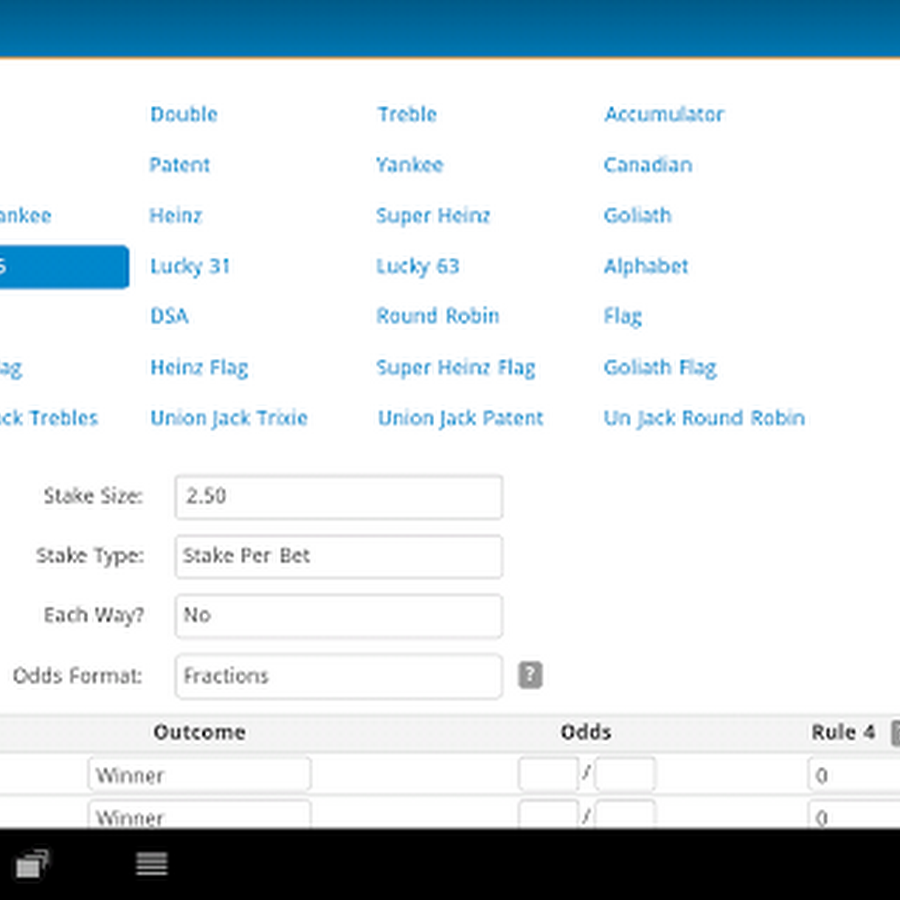Click the Odds column header
The height and width of the screenshot is (900, 900).
(x=586, y=732)
